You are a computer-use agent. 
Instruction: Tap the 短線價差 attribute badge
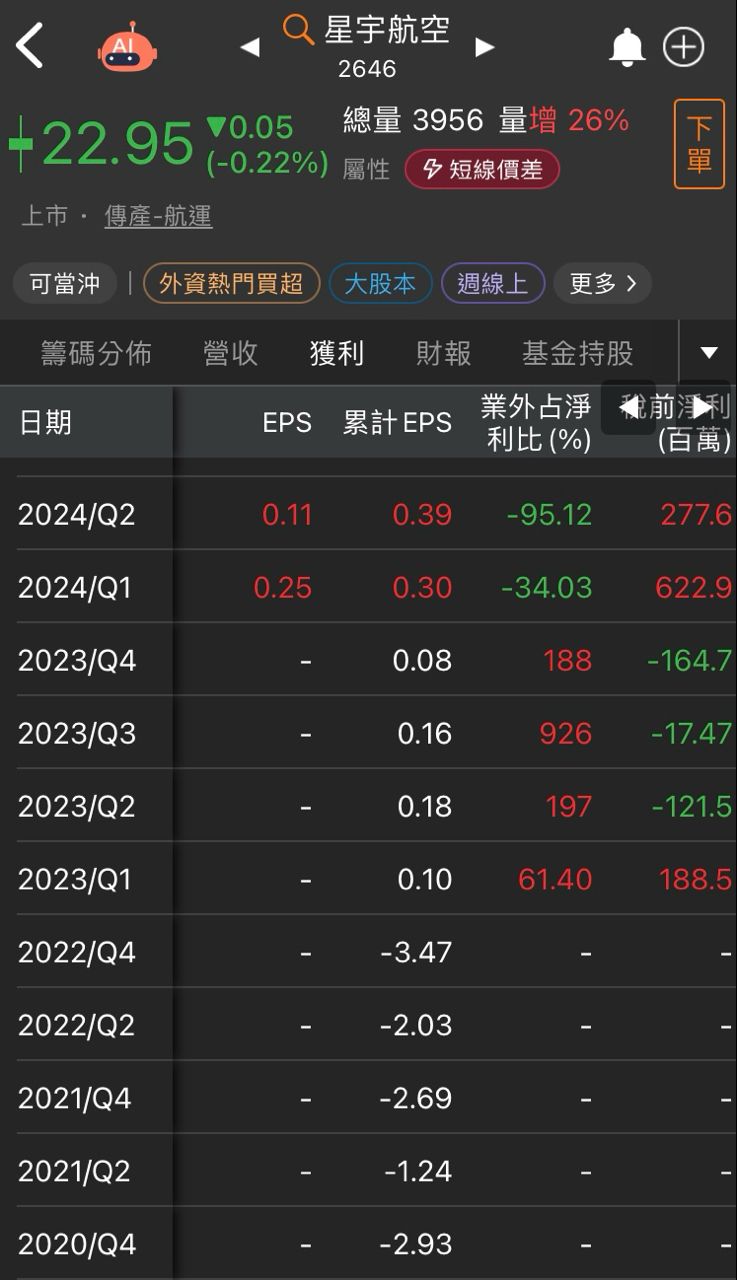click(482, 170)
